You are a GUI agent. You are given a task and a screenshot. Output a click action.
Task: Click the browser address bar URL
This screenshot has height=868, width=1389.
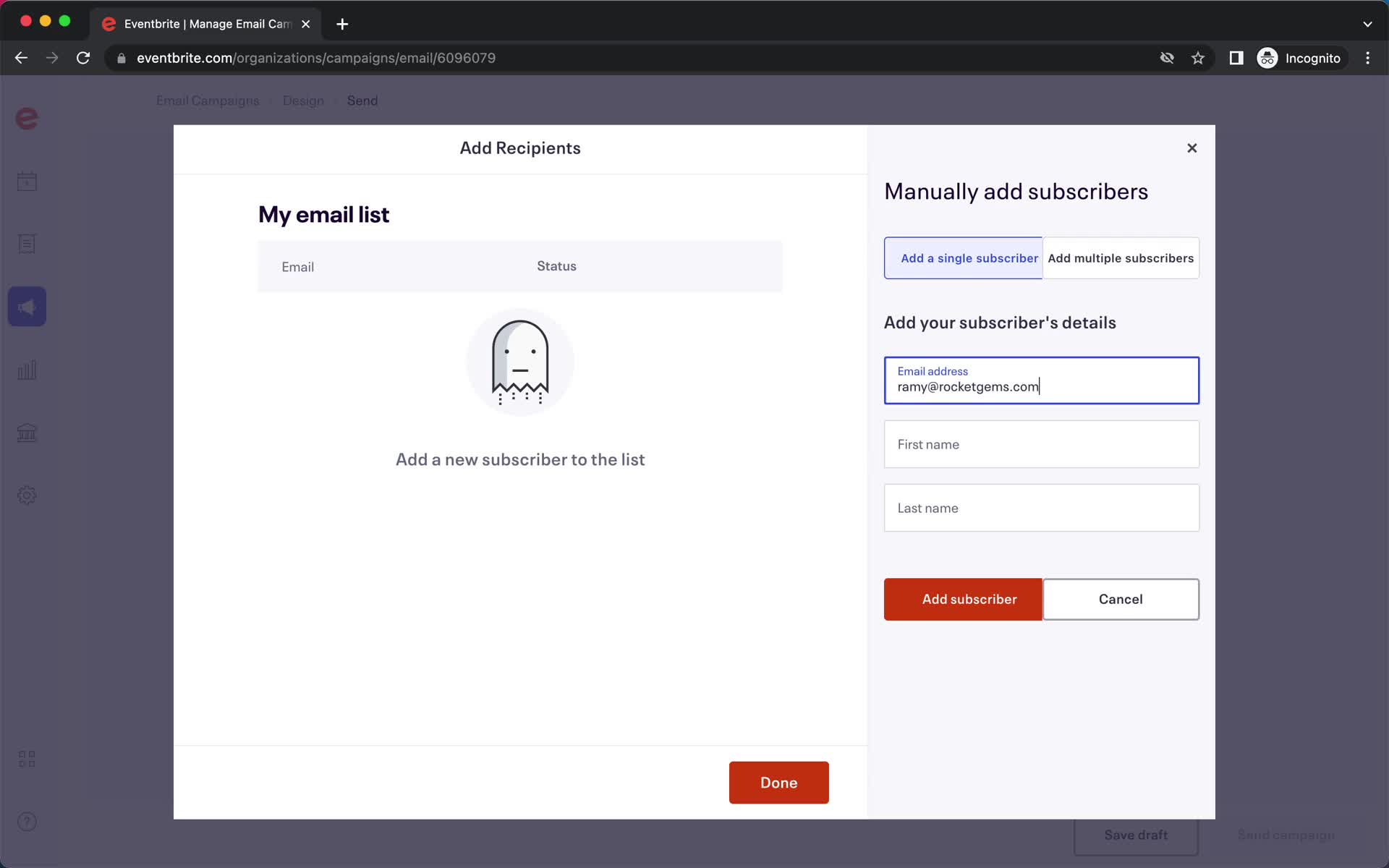pos(316,58)
